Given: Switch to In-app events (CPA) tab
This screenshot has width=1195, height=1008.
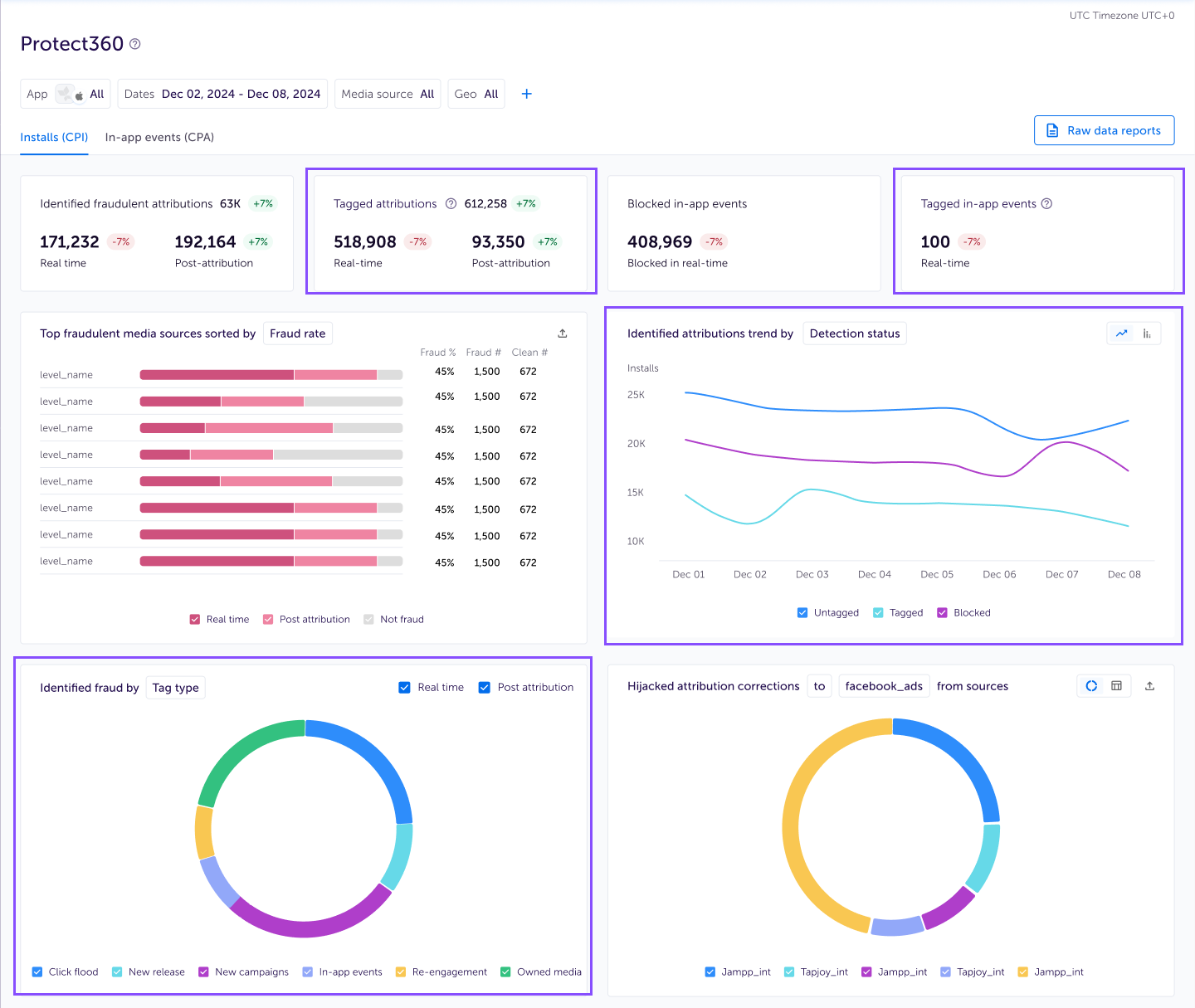Looking at the screenshot, I should coord(159,137).
